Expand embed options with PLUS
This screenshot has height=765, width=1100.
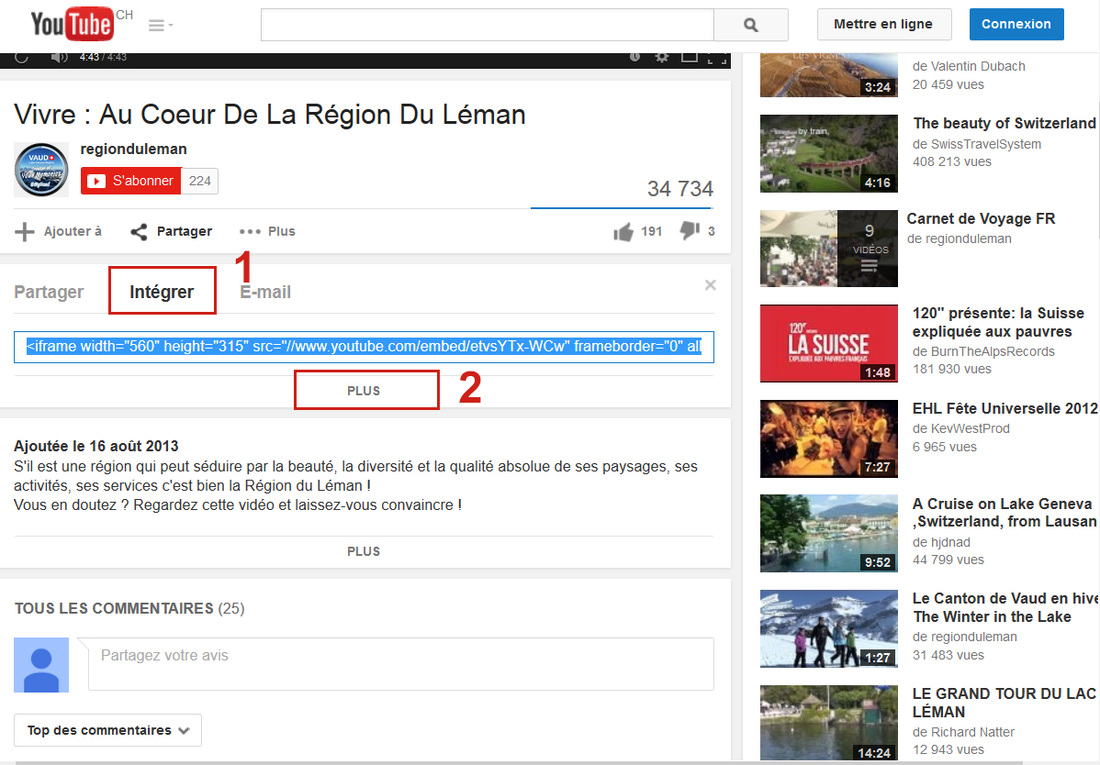tap(364, 391)
